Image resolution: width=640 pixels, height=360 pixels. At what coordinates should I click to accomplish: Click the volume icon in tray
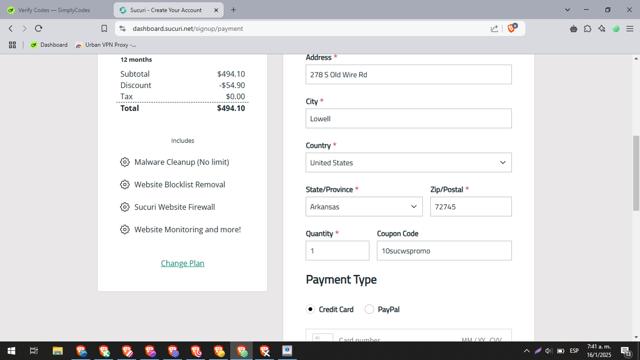coord(548,351)
